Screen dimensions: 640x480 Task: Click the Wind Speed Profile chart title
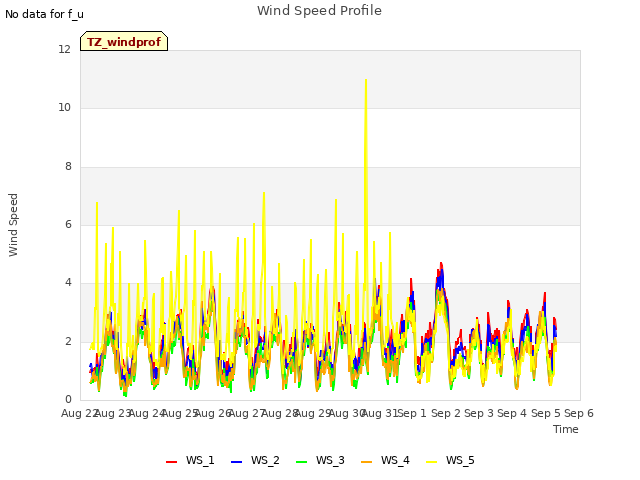click(319, 11)
